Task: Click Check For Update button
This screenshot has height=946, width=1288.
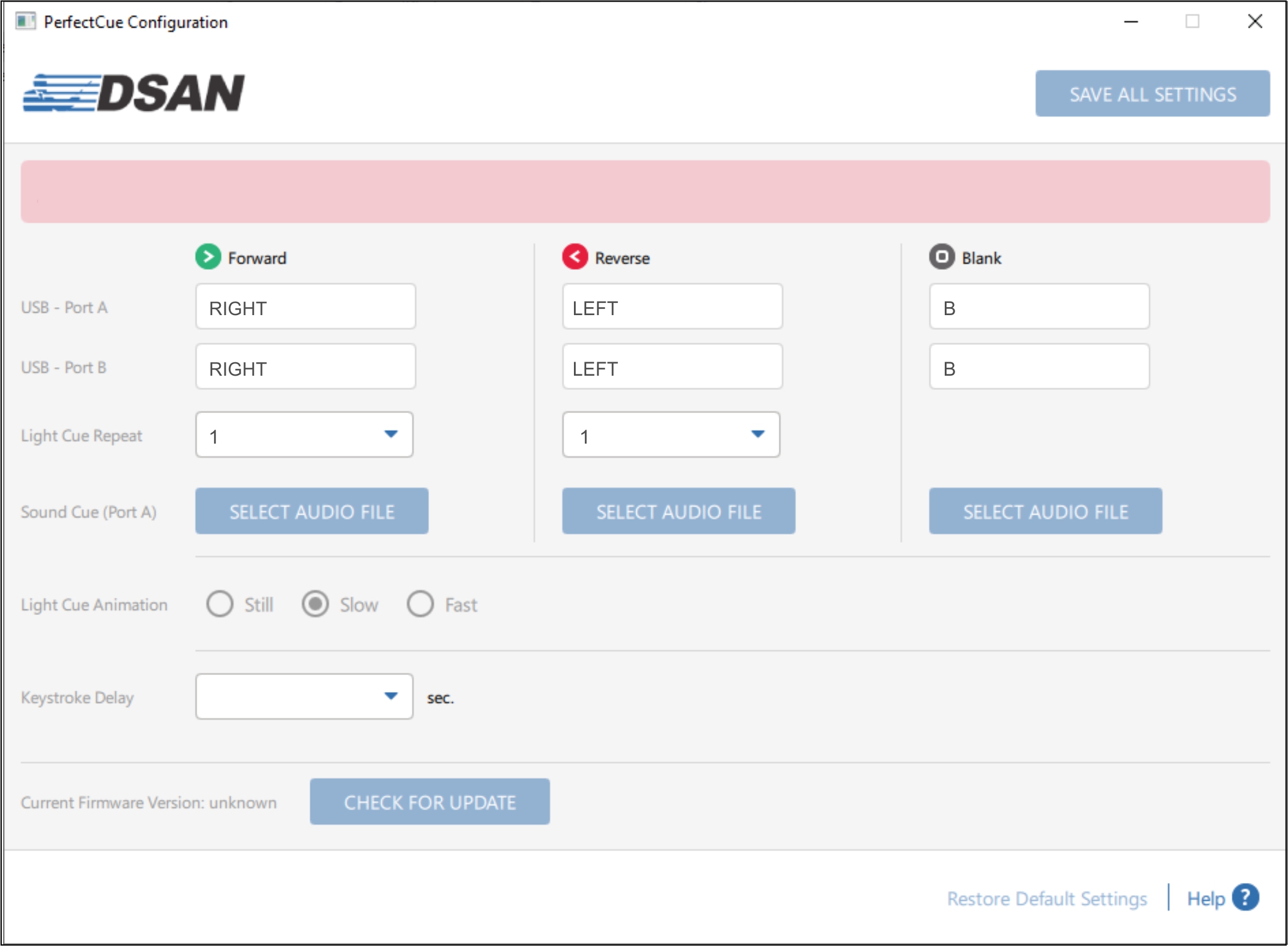Action: [430, 802]
